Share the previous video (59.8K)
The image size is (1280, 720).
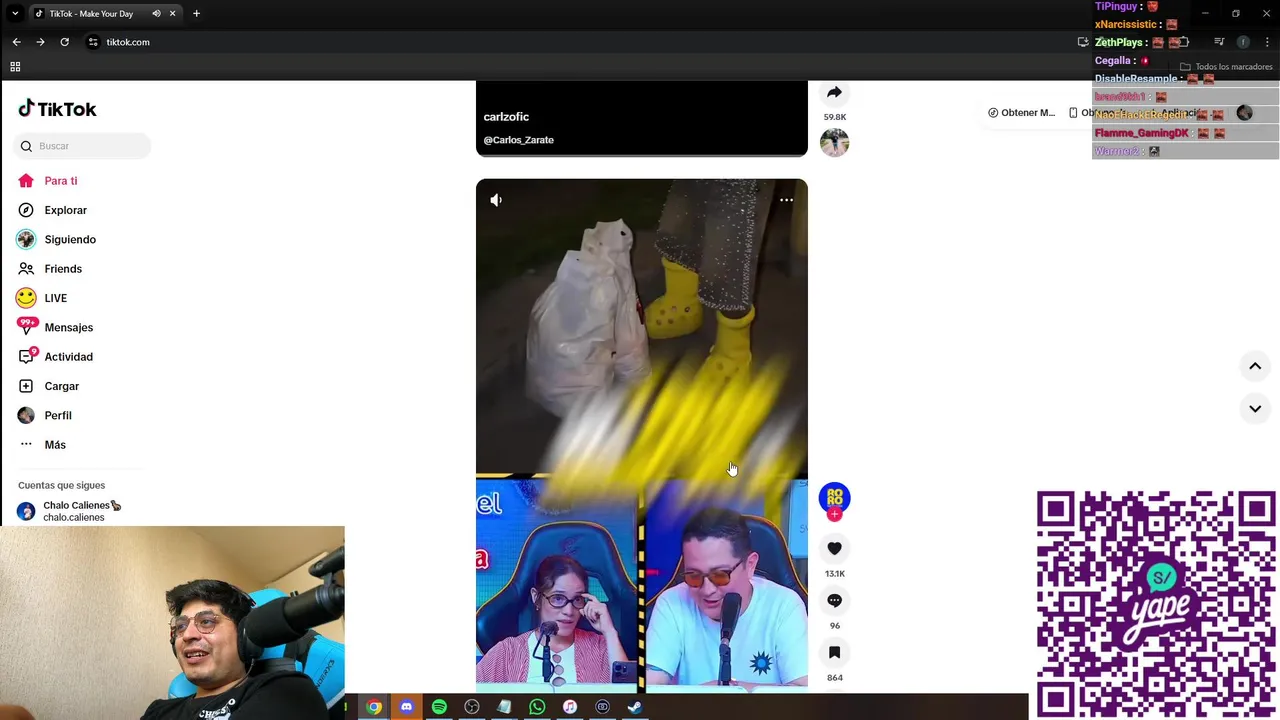[x=834, y=93]
